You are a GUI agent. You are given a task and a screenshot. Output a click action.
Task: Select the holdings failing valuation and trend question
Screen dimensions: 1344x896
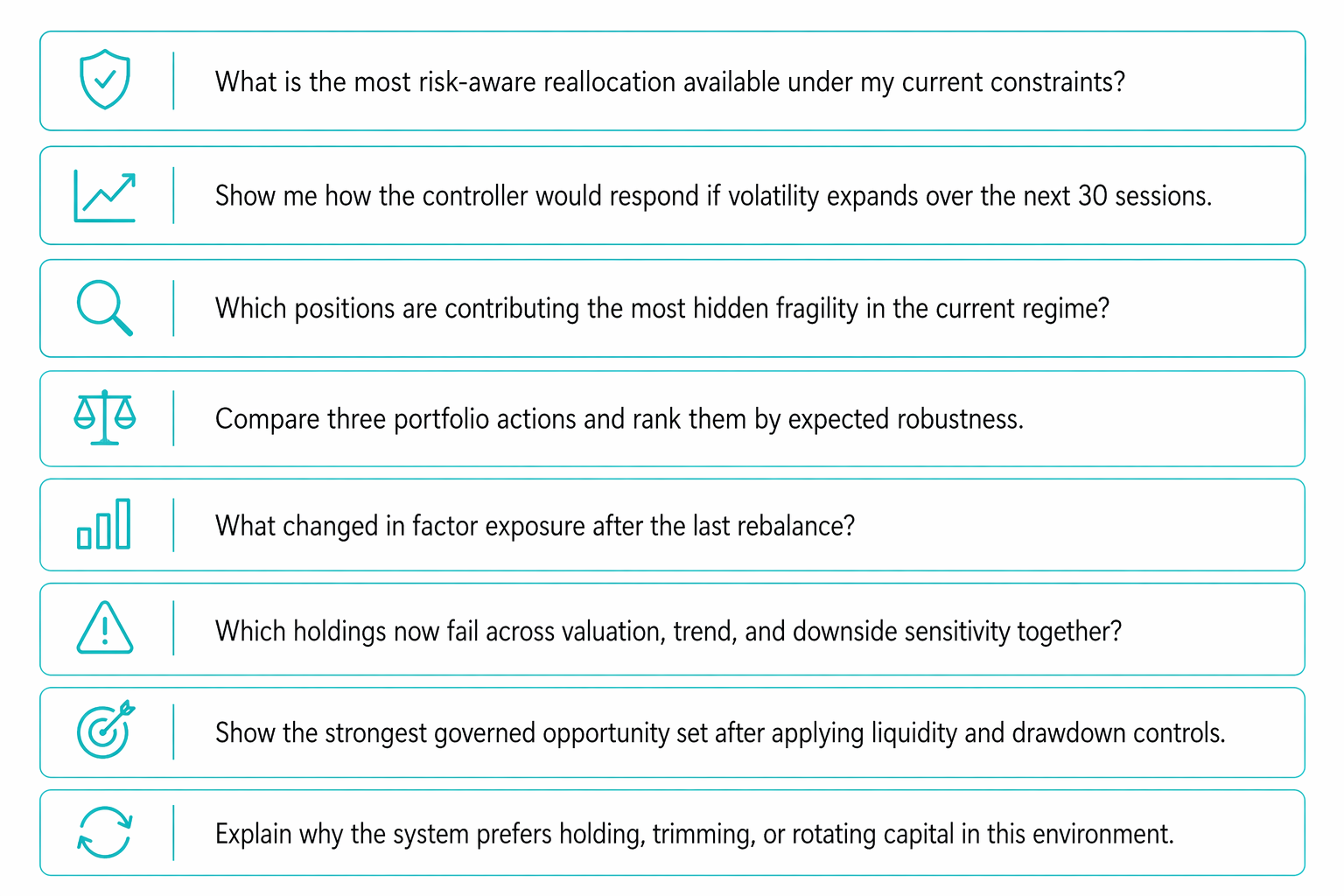click(x=668, y=631)
